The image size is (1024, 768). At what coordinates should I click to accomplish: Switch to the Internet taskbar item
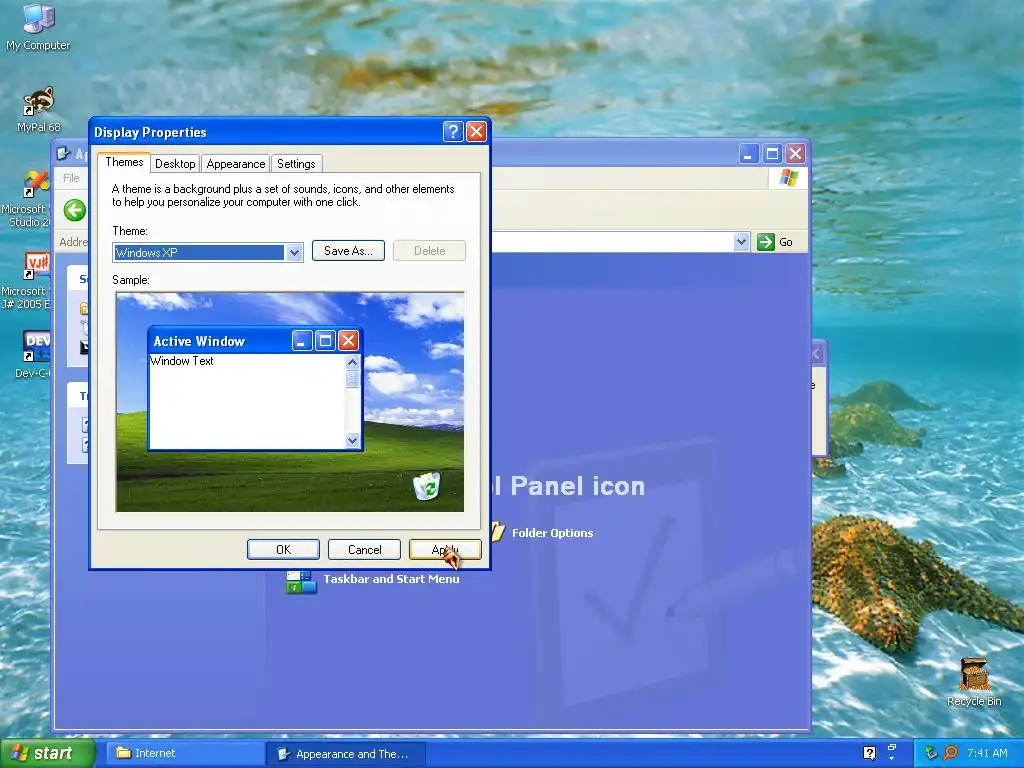[x=184, y=753]
